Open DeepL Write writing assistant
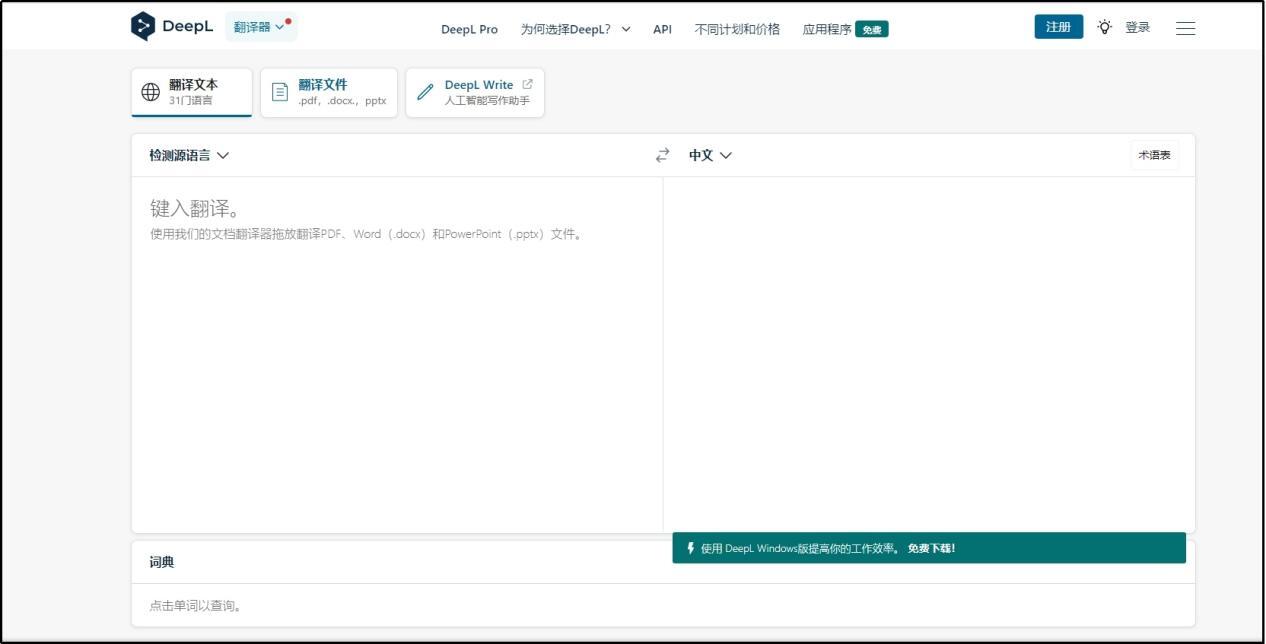Screen dimensions: 1266x644 click(x=475, y=92)
